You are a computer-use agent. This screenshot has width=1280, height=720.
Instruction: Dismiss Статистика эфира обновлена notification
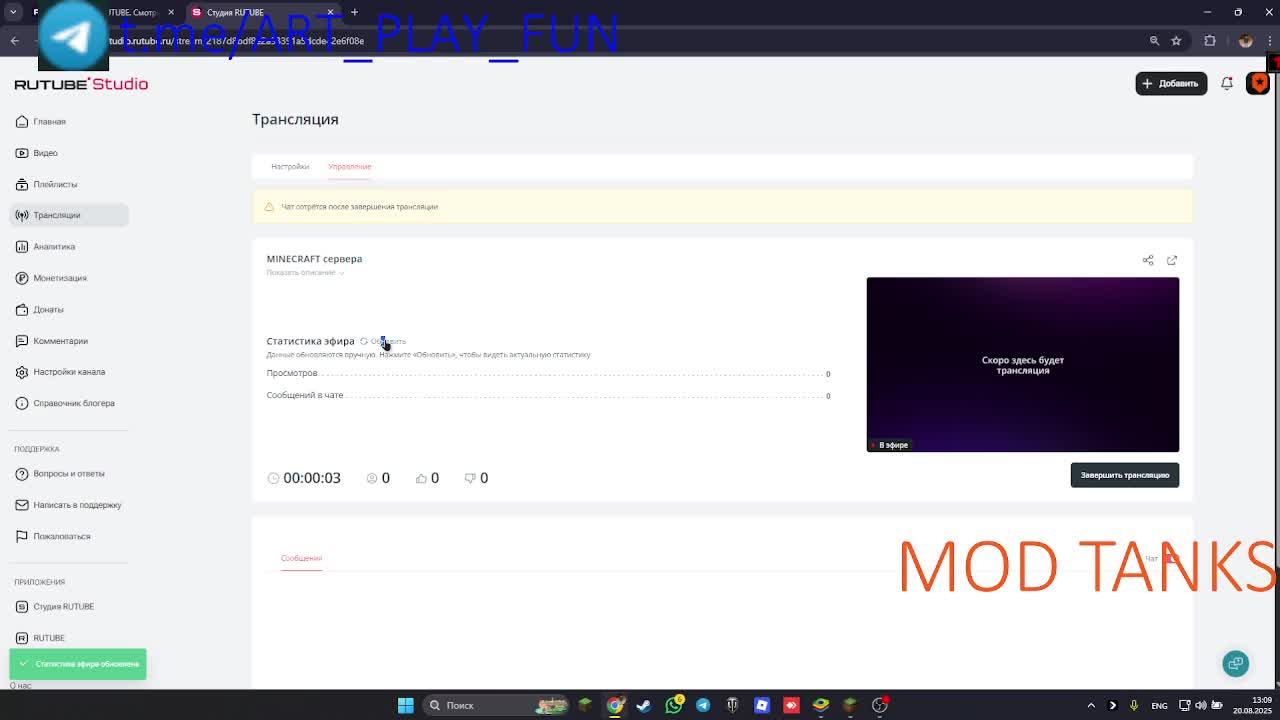click(x=78, y=664)
